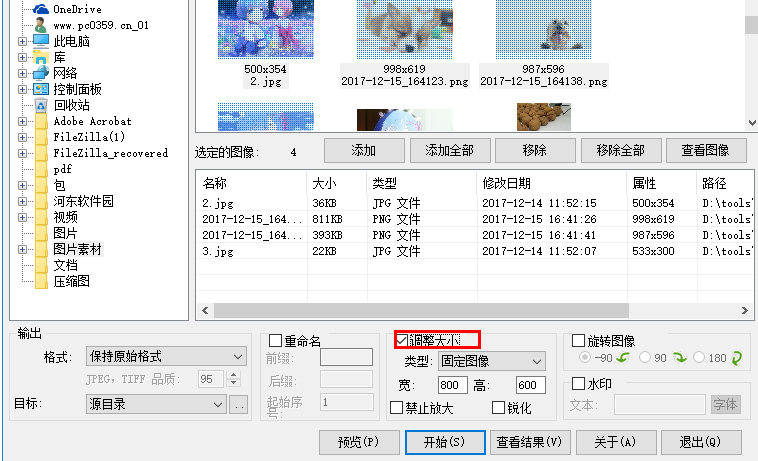Click the Adobe Acrobat folder icon
The width and height of the screenshot is (758, 461).
(41, 121)
